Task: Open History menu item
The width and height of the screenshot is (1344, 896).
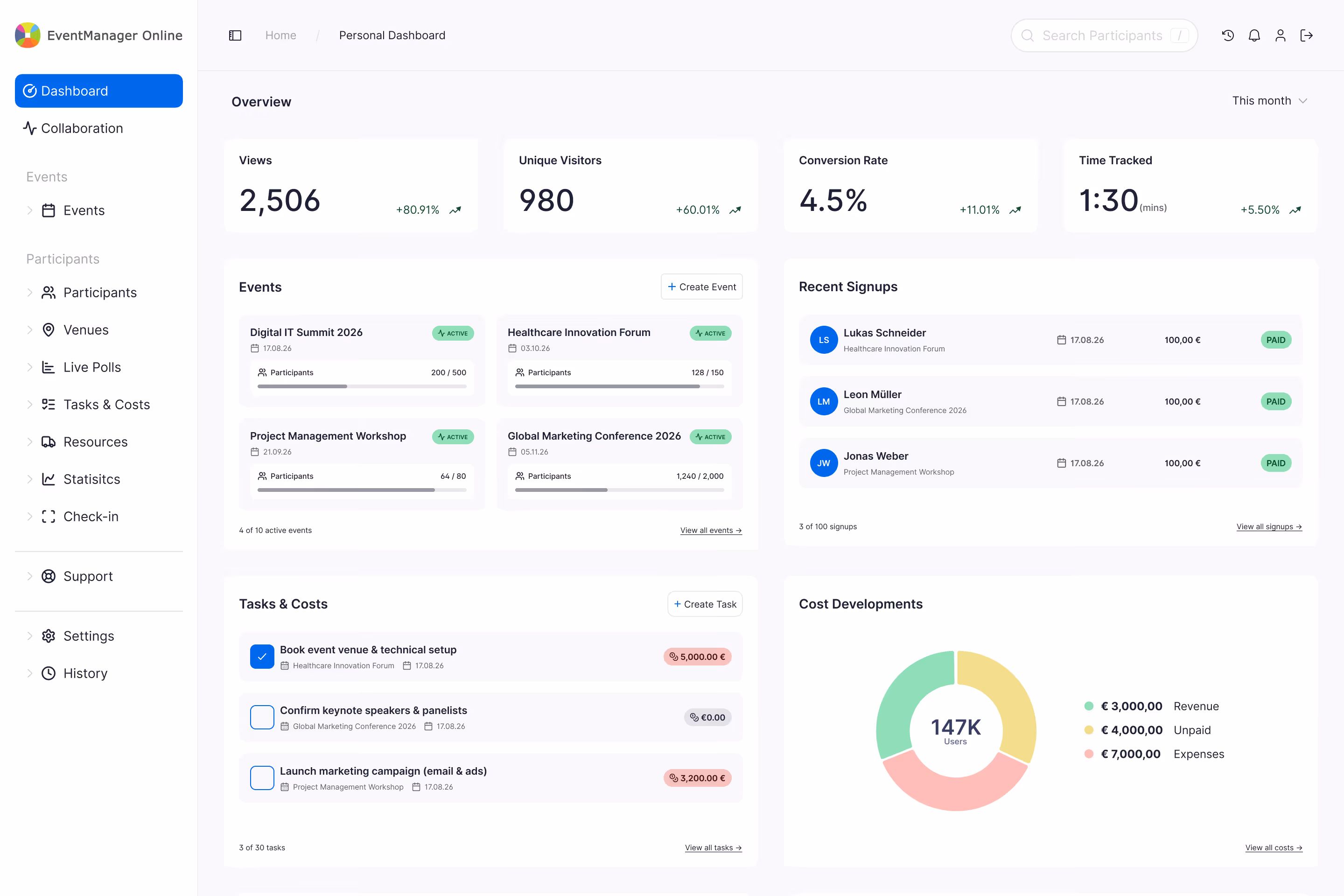Action: point(85,673)
